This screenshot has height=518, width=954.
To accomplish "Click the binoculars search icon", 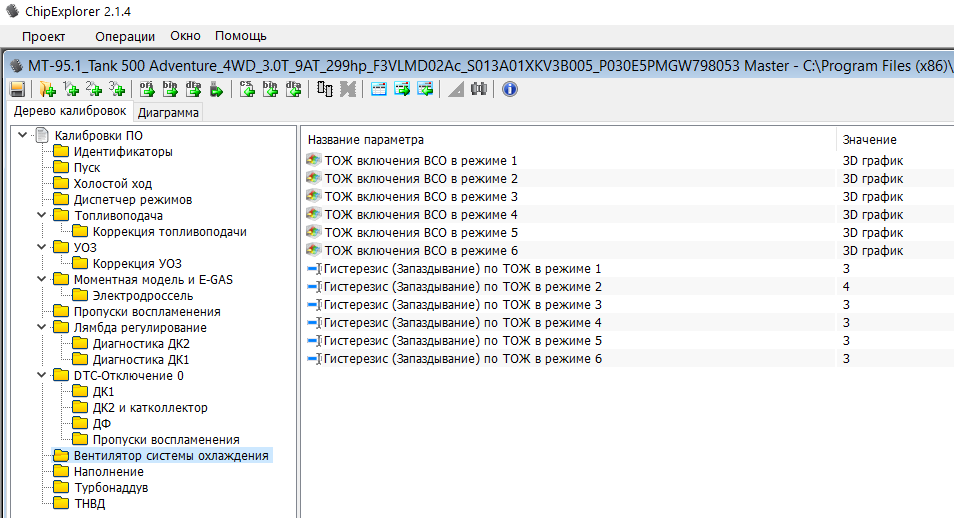I will 479,89.
